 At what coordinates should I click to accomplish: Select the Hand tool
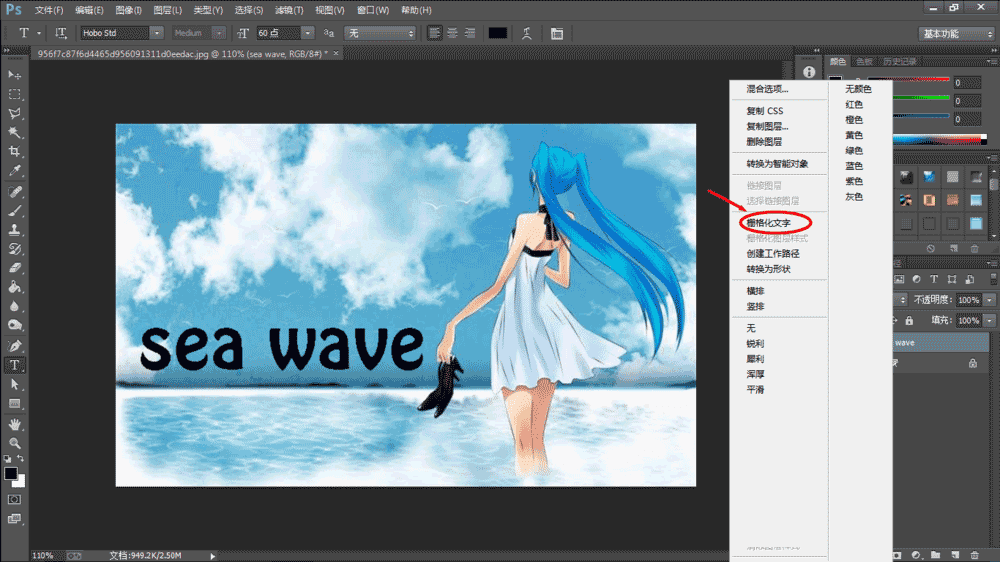14,424
